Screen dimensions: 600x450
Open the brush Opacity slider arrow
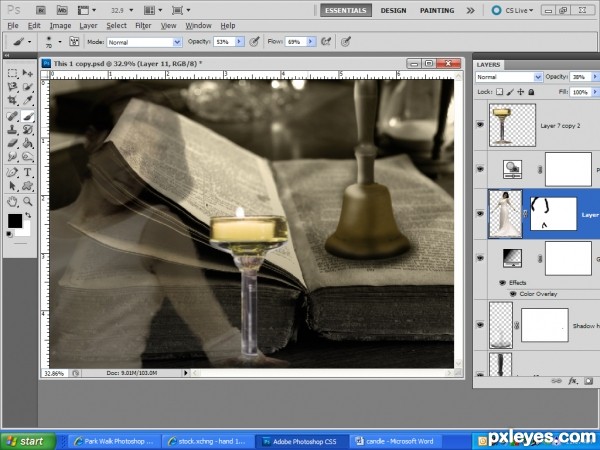pyautogui.click(x=240, y=41)
